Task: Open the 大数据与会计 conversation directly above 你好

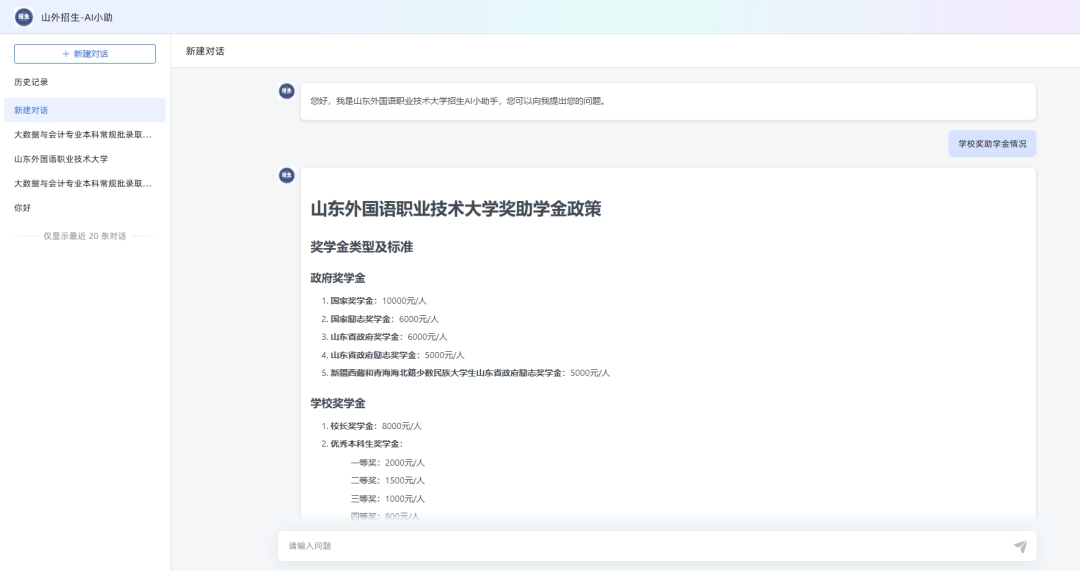Action: coord(83,184)
